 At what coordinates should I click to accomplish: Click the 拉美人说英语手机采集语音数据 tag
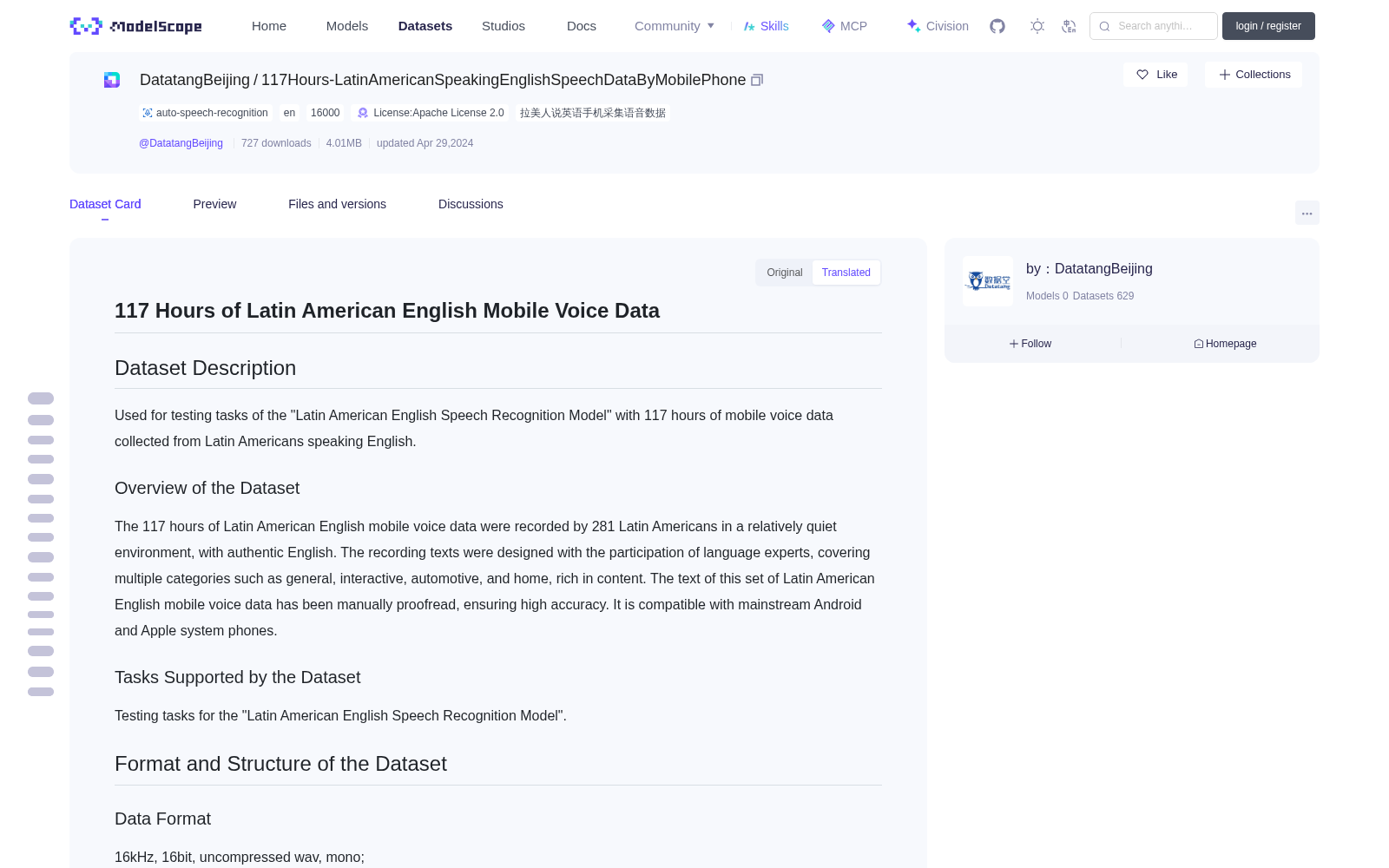click(593, 113)
